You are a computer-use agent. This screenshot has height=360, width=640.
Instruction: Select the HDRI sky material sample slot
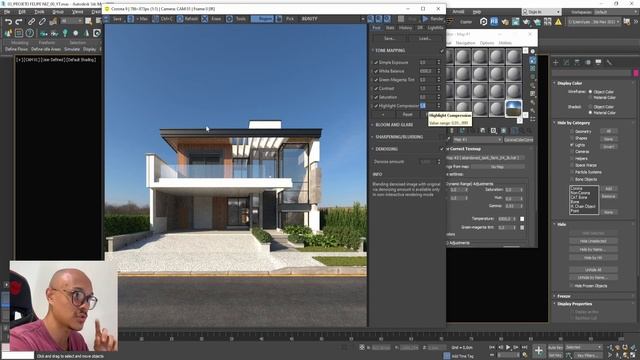513,108
